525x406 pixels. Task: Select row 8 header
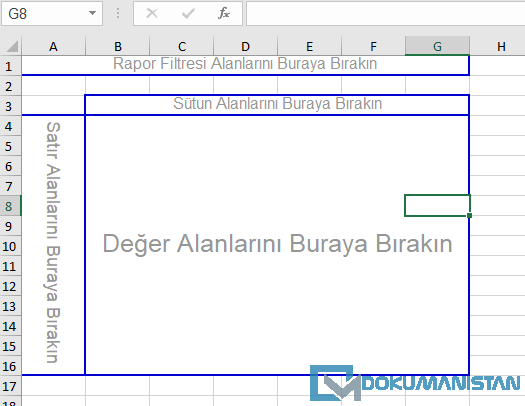[x=10, y=206]
